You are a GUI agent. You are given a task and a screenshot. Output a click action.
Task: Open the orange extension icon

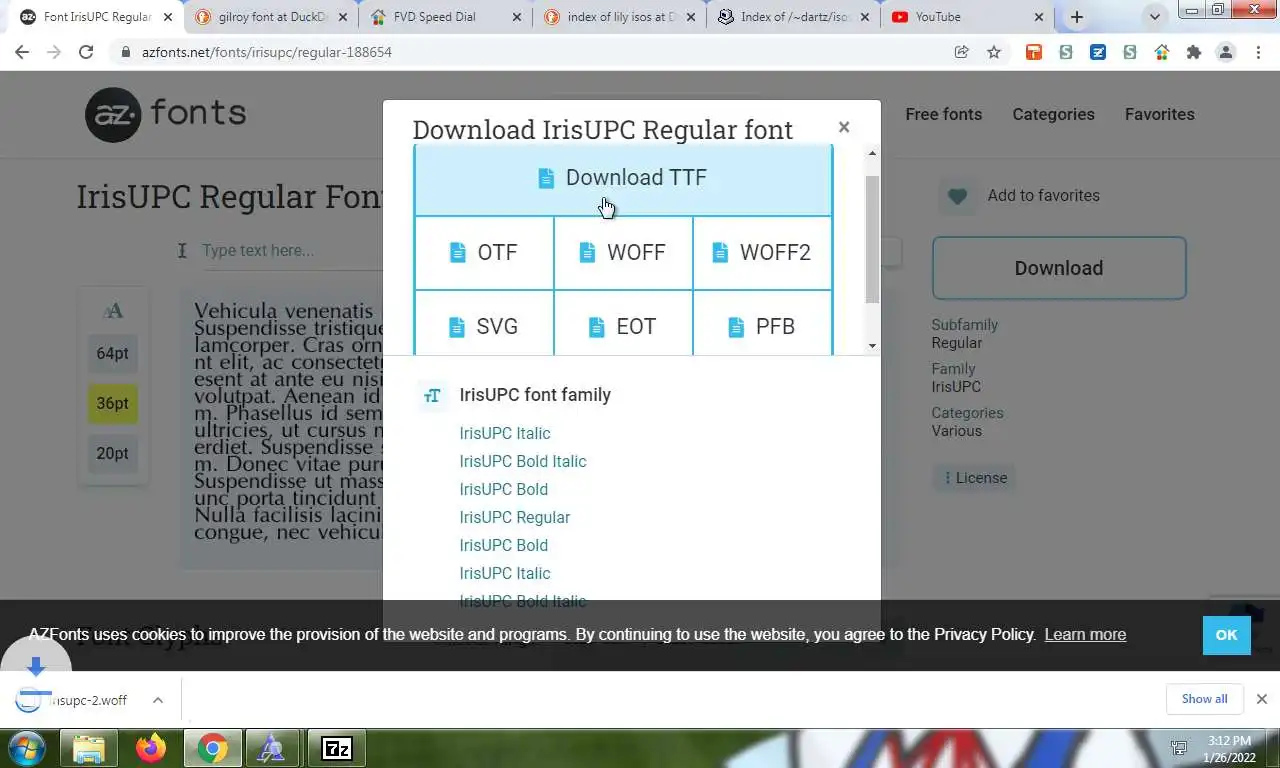(1034, 52)
